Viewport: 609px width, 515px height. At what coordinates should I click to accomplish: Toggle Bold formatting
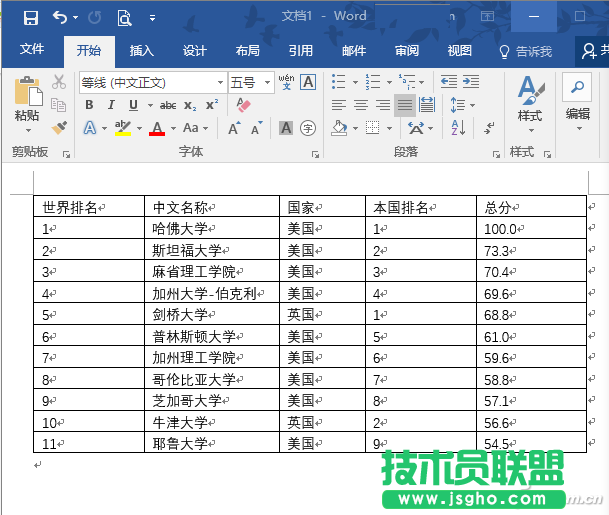tap(89, 105)
